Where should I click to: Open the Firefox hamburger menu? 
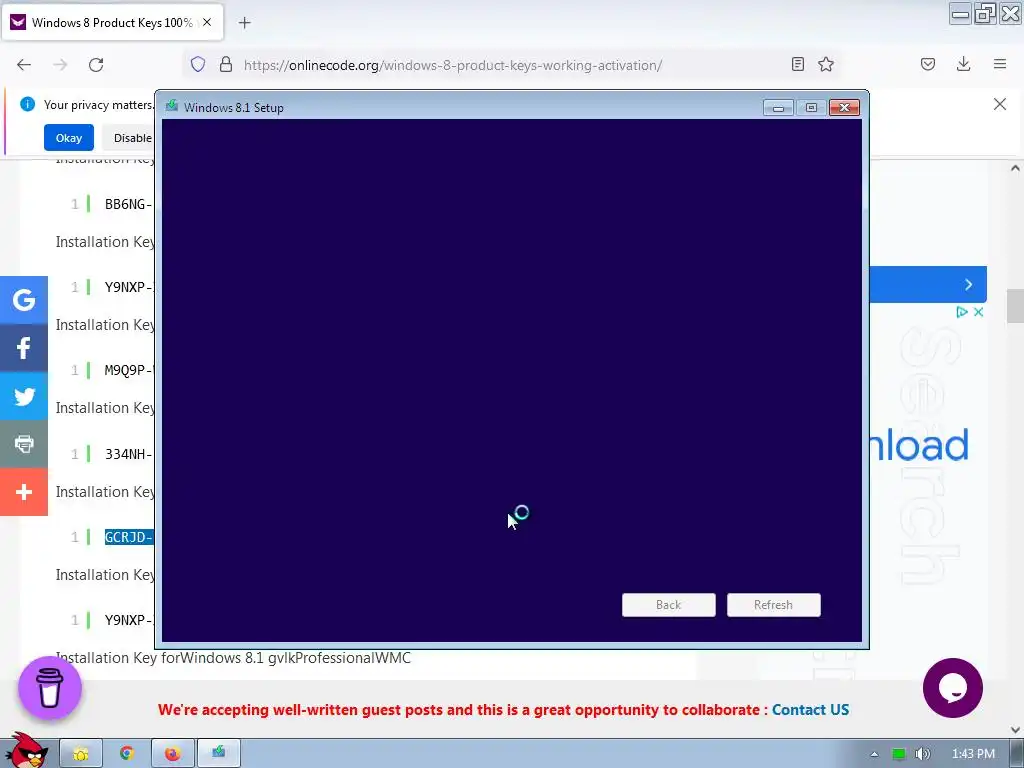[x=1000, y=64]
